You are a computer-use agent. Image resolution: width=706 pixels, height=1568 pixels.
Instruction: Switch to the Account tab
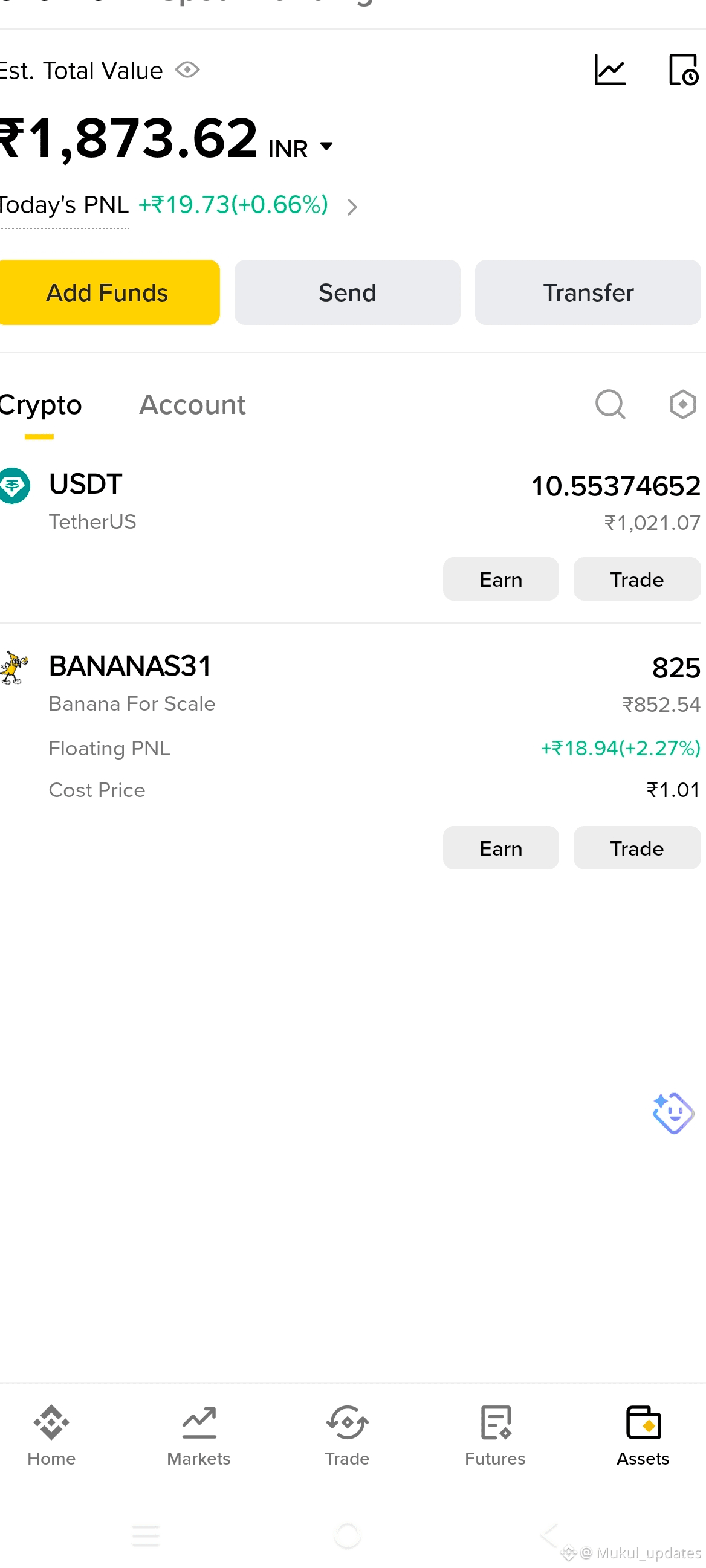click(192, 405)
